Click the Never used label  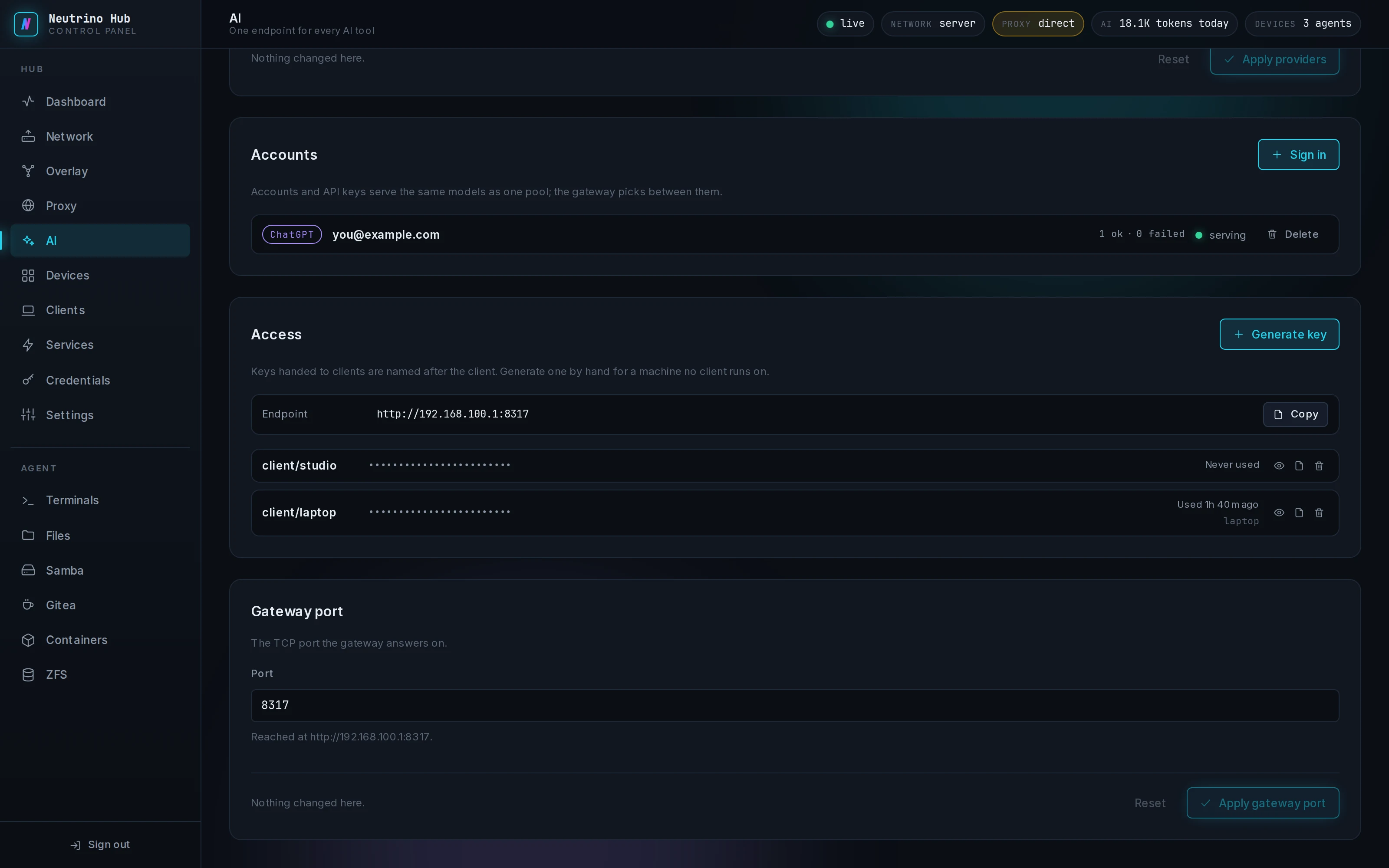pos(1232,464)
